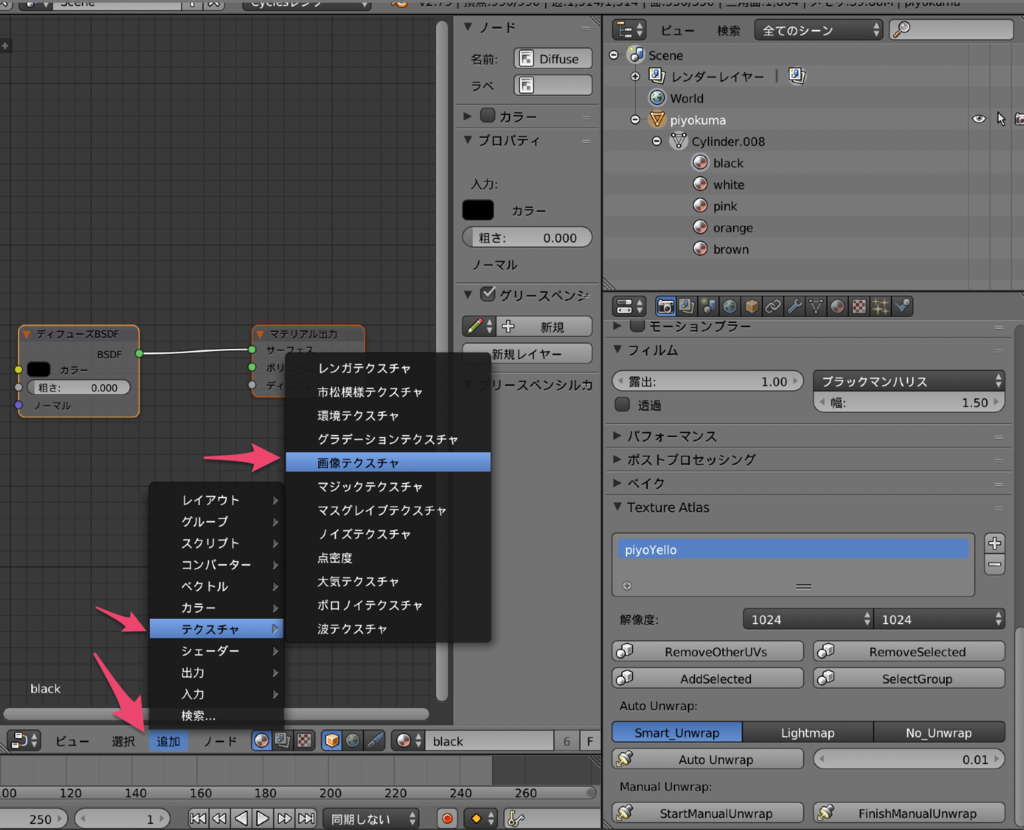Open テクスチャ submenu in add menu

[216, 629]
